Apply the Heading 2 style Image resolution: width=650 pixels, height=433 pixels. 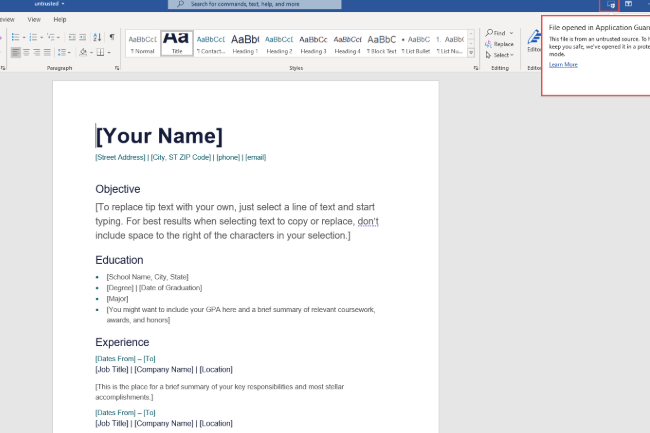pyautogui.click(x=279, y=43)
